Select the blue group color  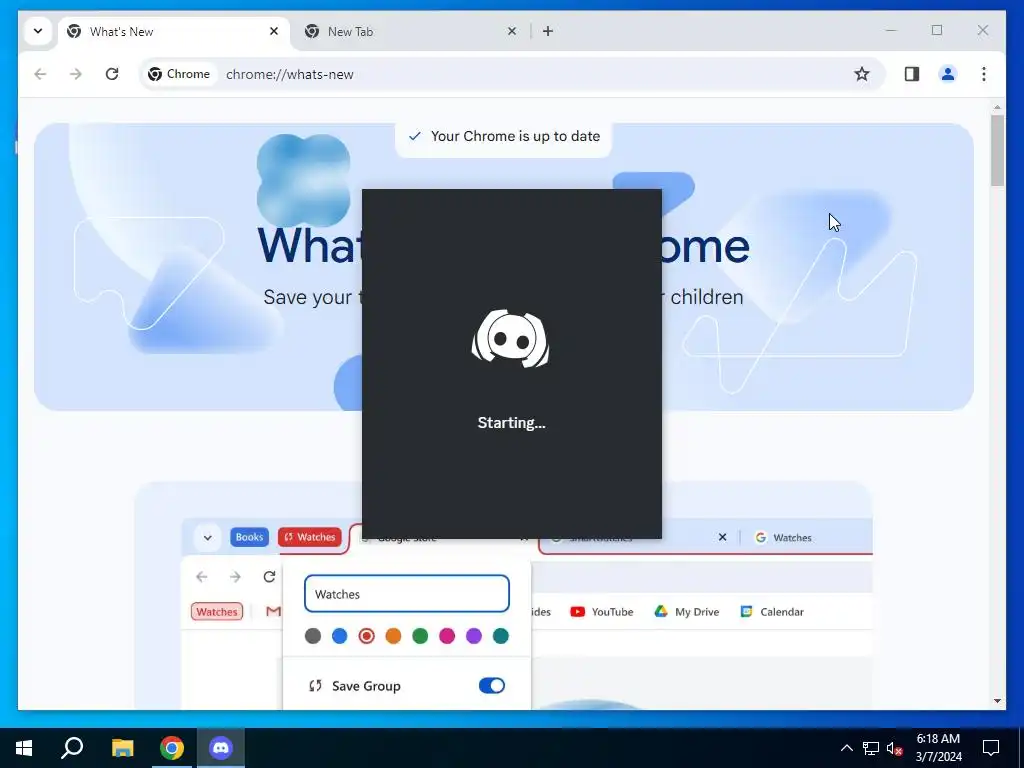click(x=340, y=635)
